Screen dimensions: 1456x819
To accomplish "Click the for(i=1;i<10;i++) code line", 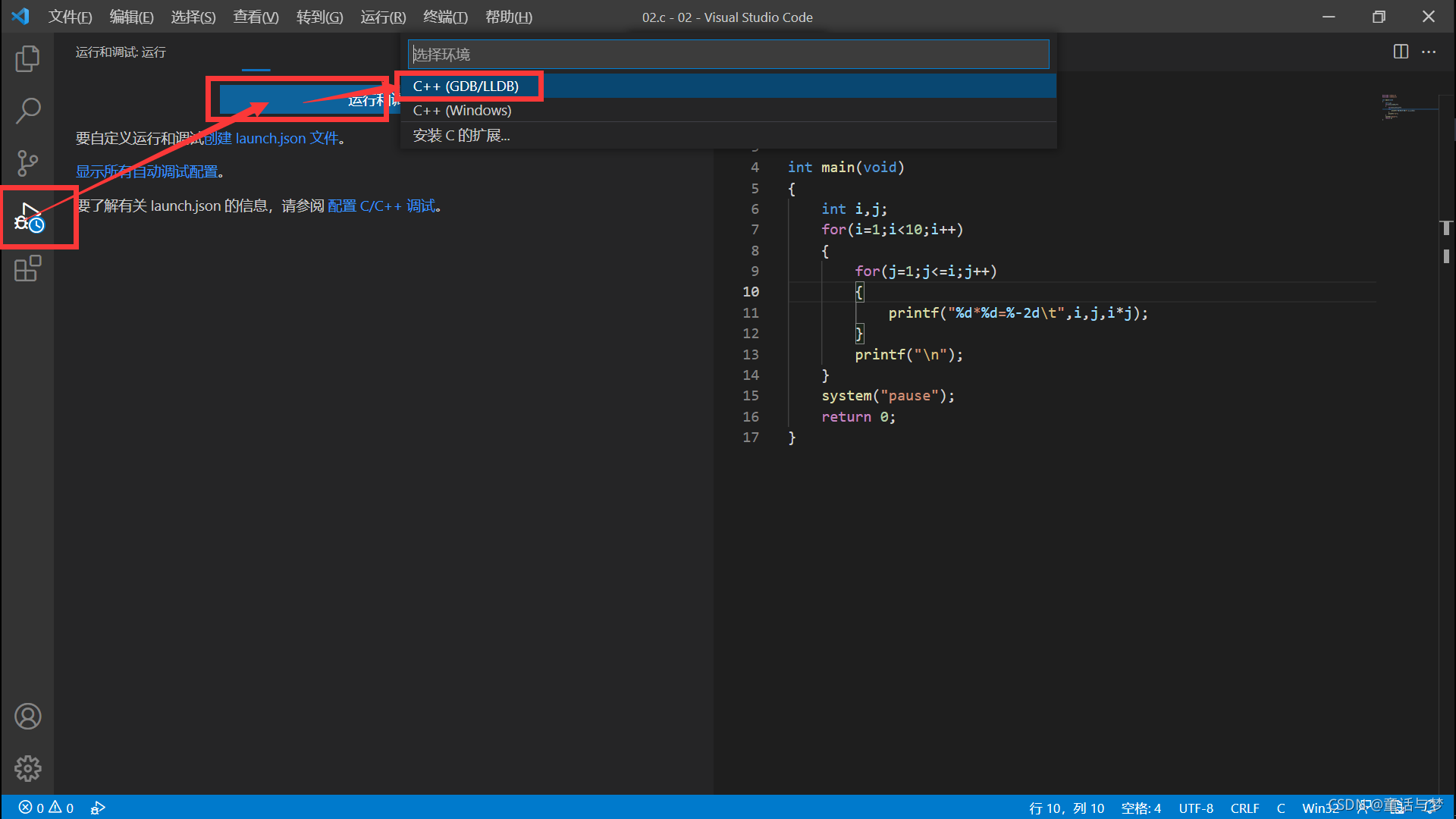I will pyautogui.click(x=893, y=230).
